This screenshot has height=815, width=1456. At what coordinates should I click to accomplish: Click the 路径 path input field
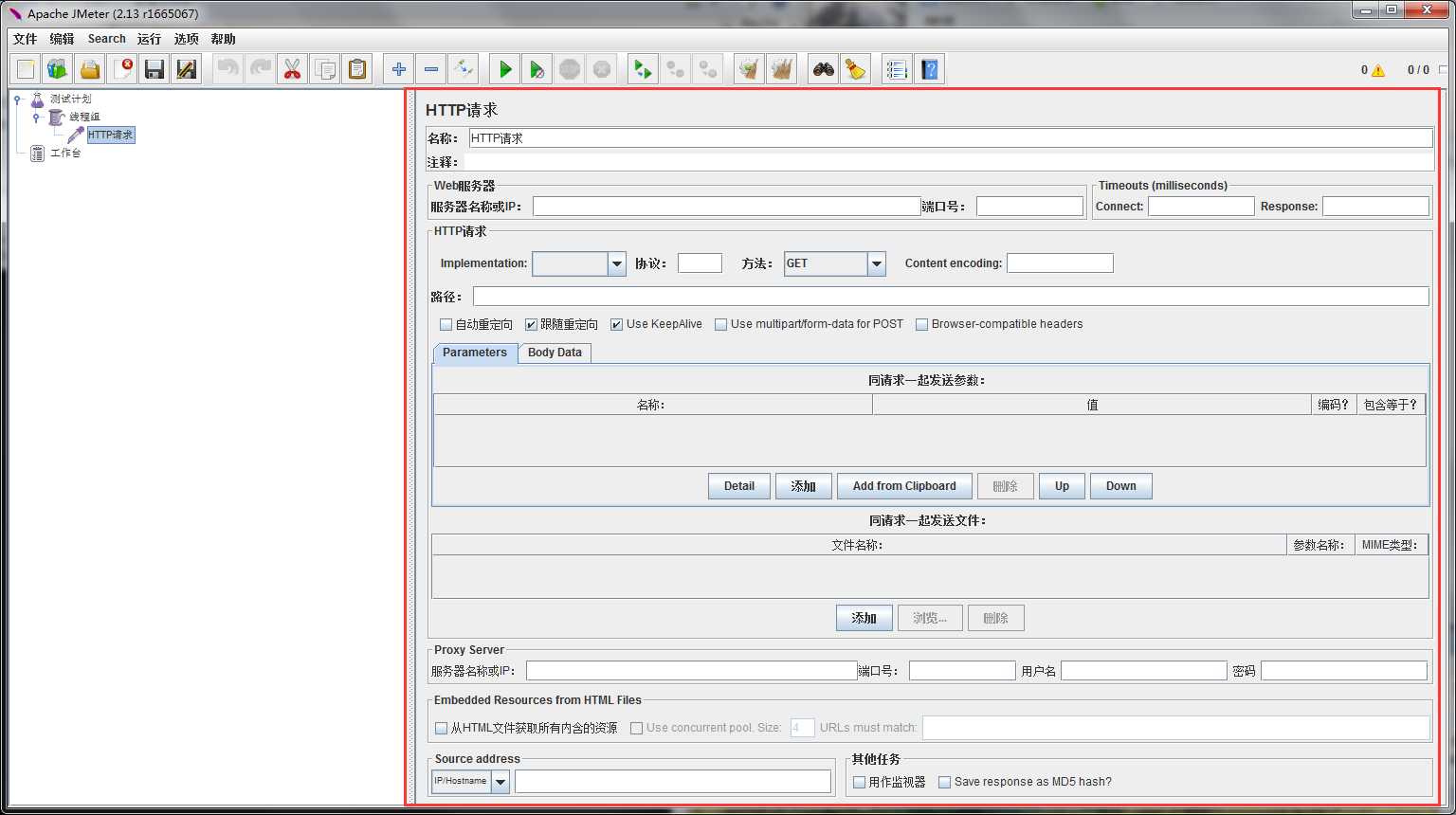[950, 297]
